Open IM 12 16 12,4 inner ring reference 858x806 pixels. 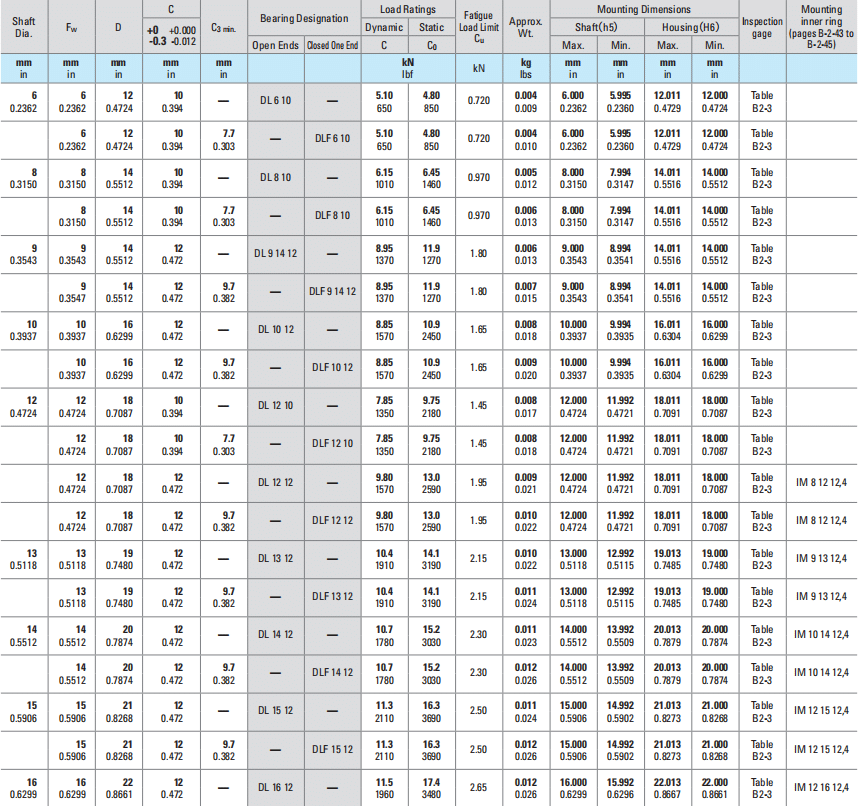pos(822,787)
